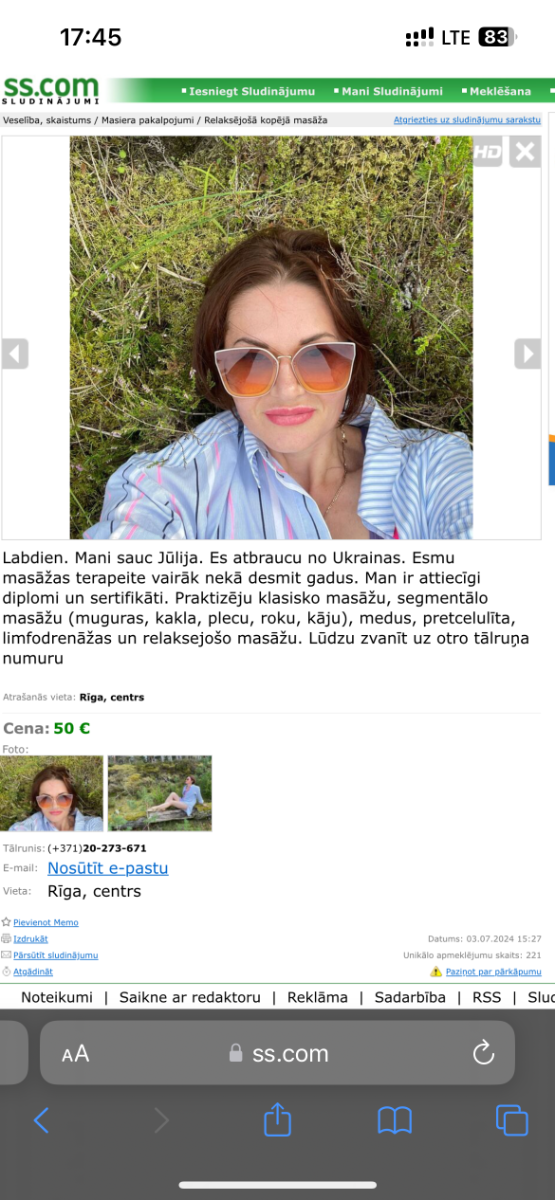
Task: Open the AA reader text options
Action: tap(75, 1053)
